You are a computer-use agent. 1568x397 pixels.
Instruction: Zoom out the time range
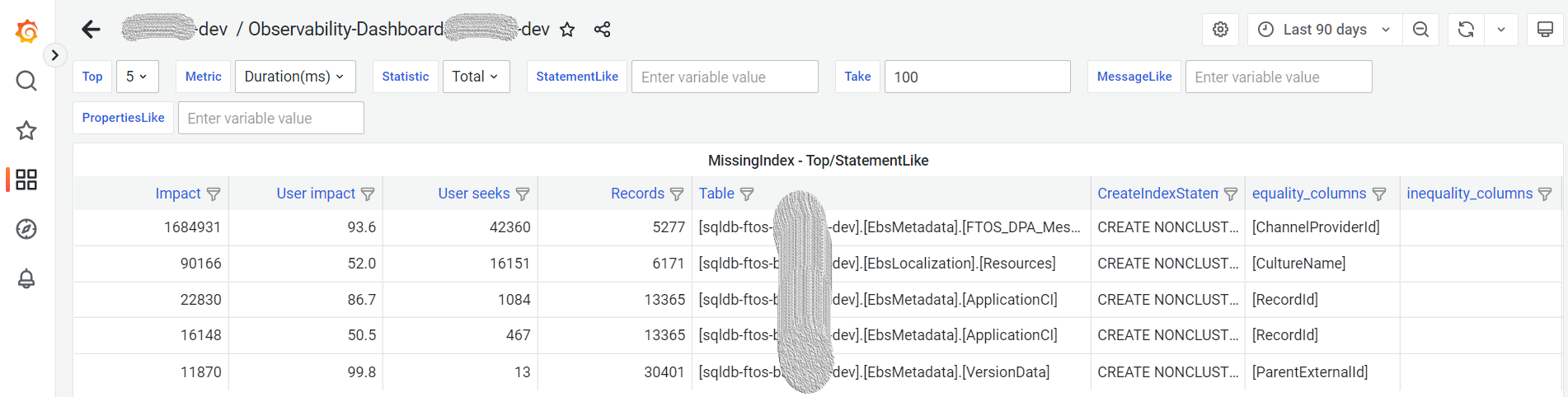[1420, 30]
